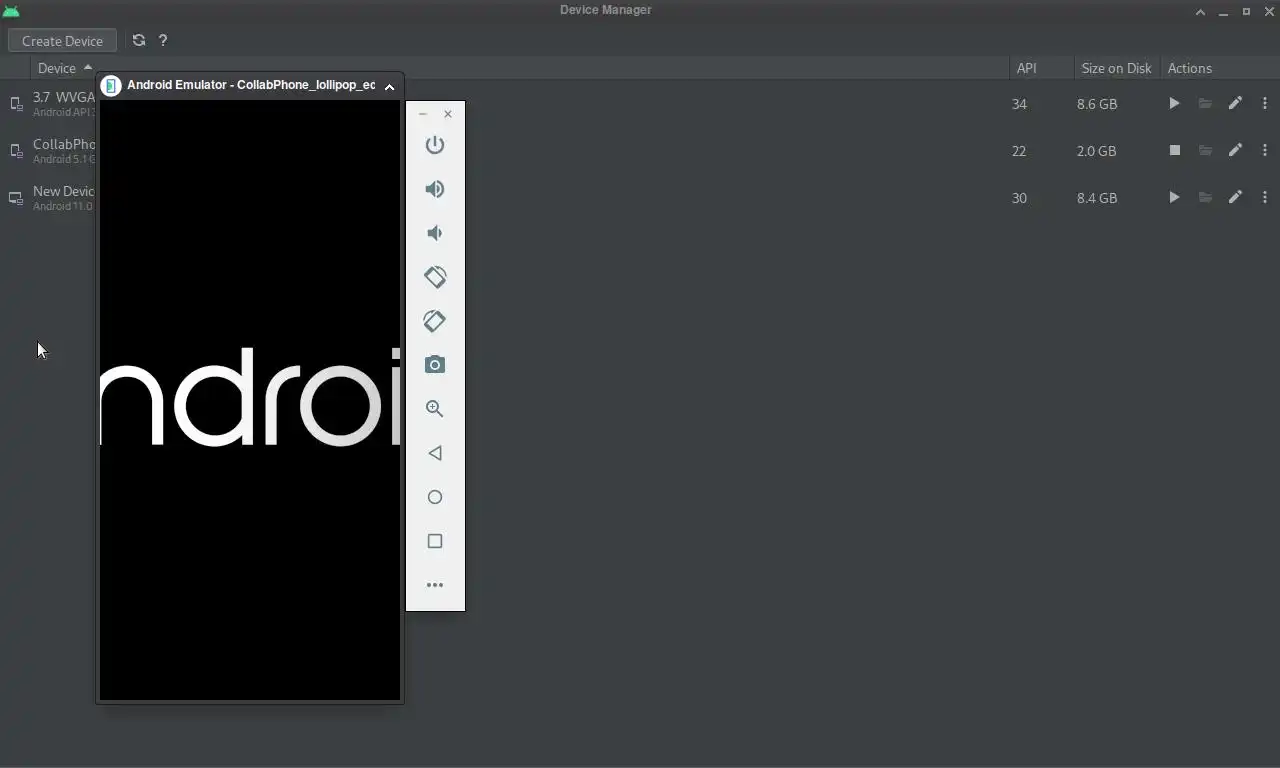The image size is (1280, 768).
Task: Rotate the emulator right
Action: [x=435, y=321]
